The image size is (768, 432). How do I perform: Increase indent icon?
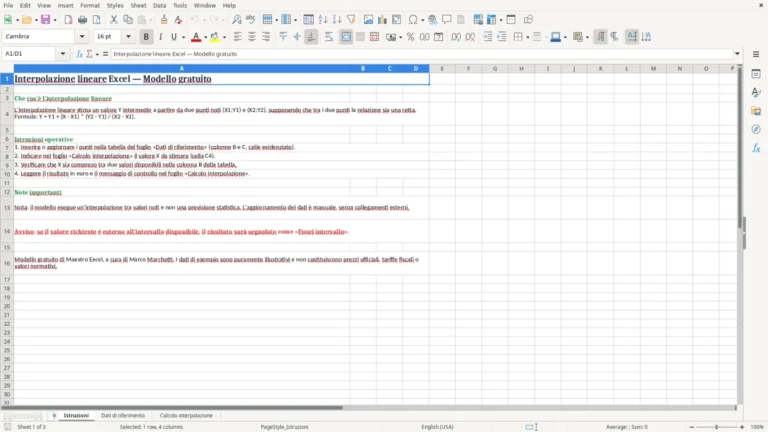(487, 37)
